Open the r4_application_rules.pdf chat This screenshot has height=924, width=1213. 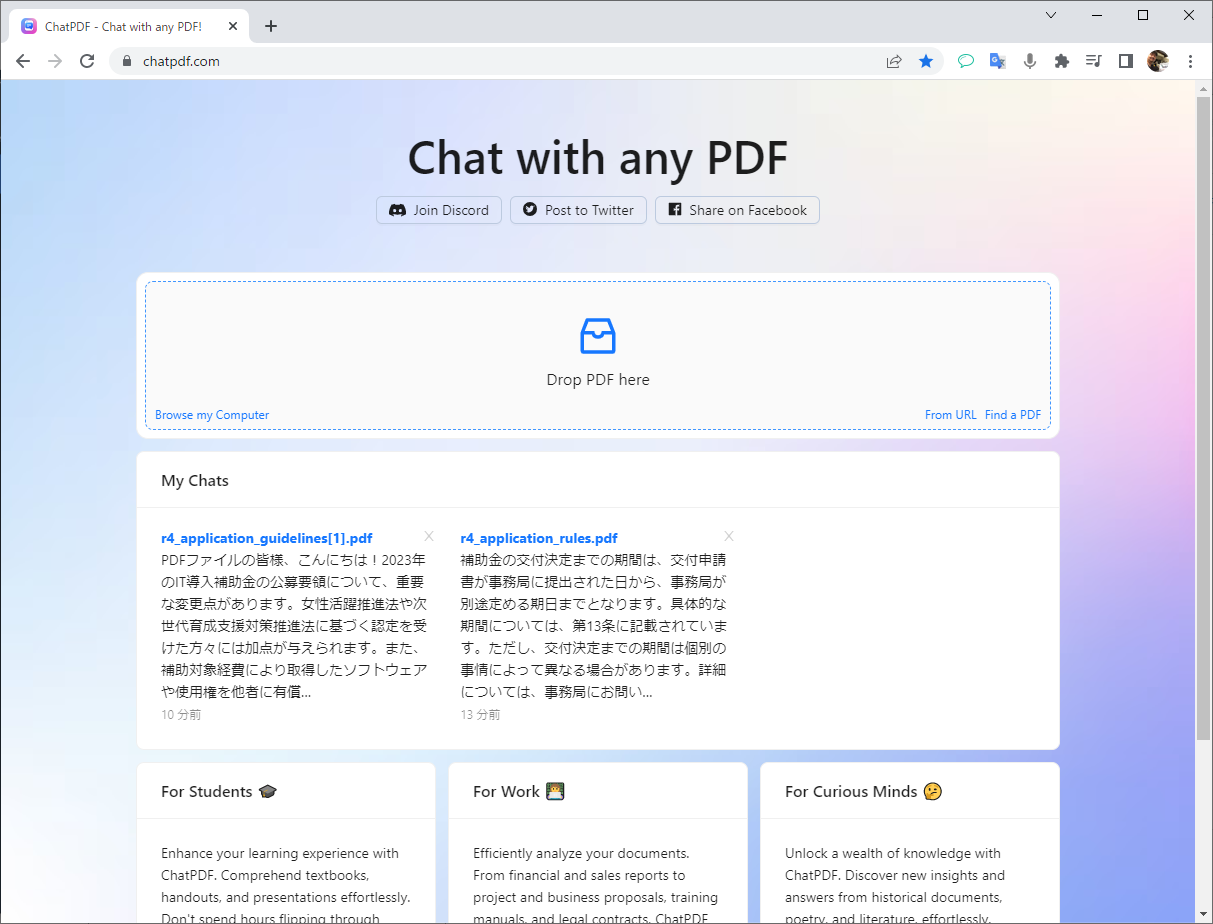pyautogui.click(x=539, y=538)
